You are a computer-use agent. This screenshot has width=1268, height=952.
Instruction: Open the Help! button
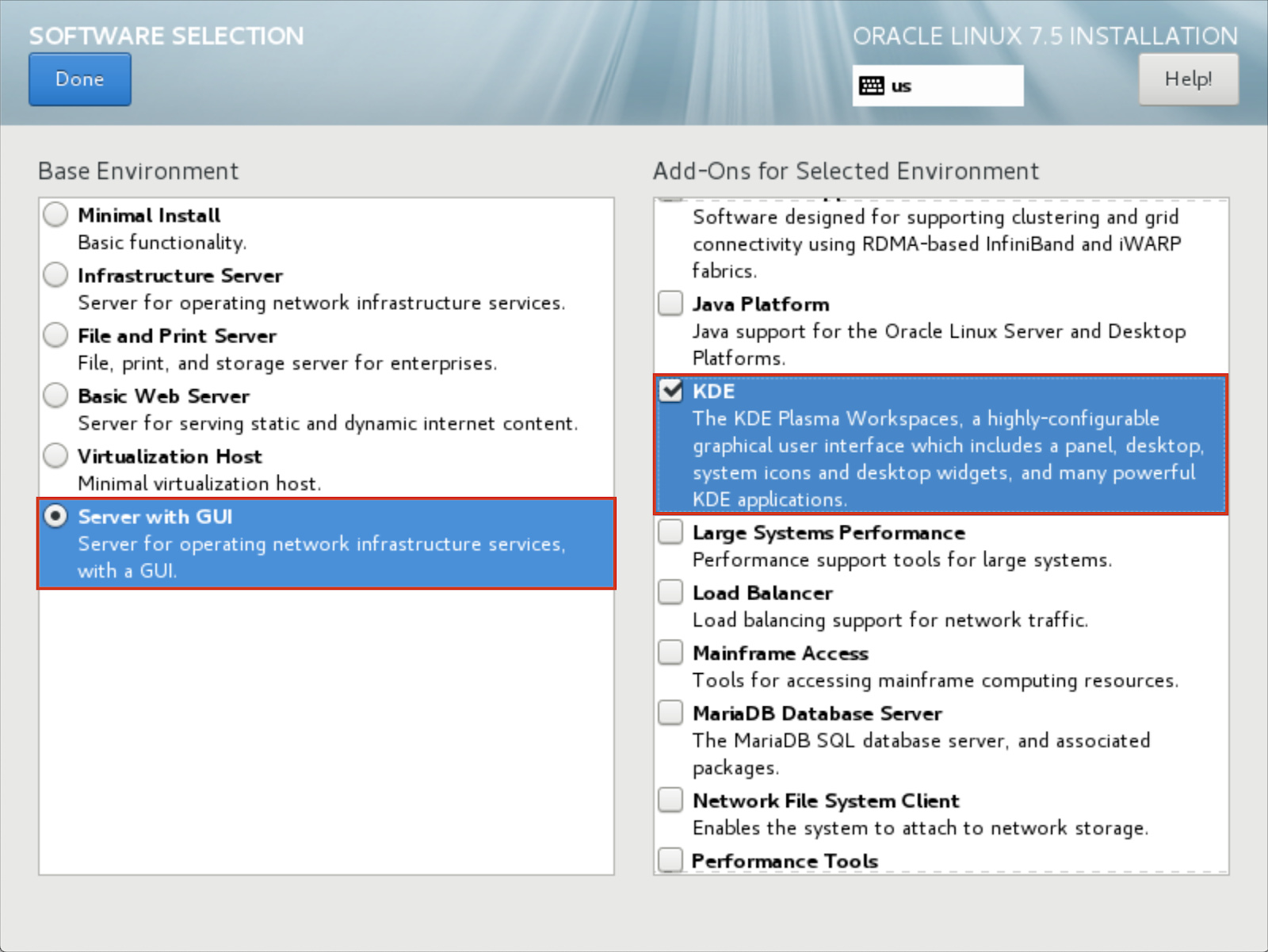click(1188, 79)
